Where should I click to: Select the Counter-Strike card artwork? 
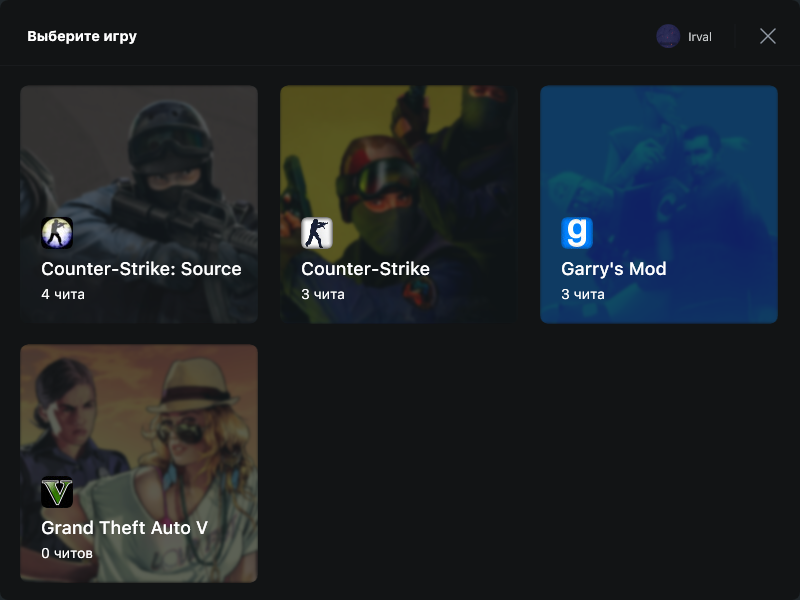[x=399, y=204]
